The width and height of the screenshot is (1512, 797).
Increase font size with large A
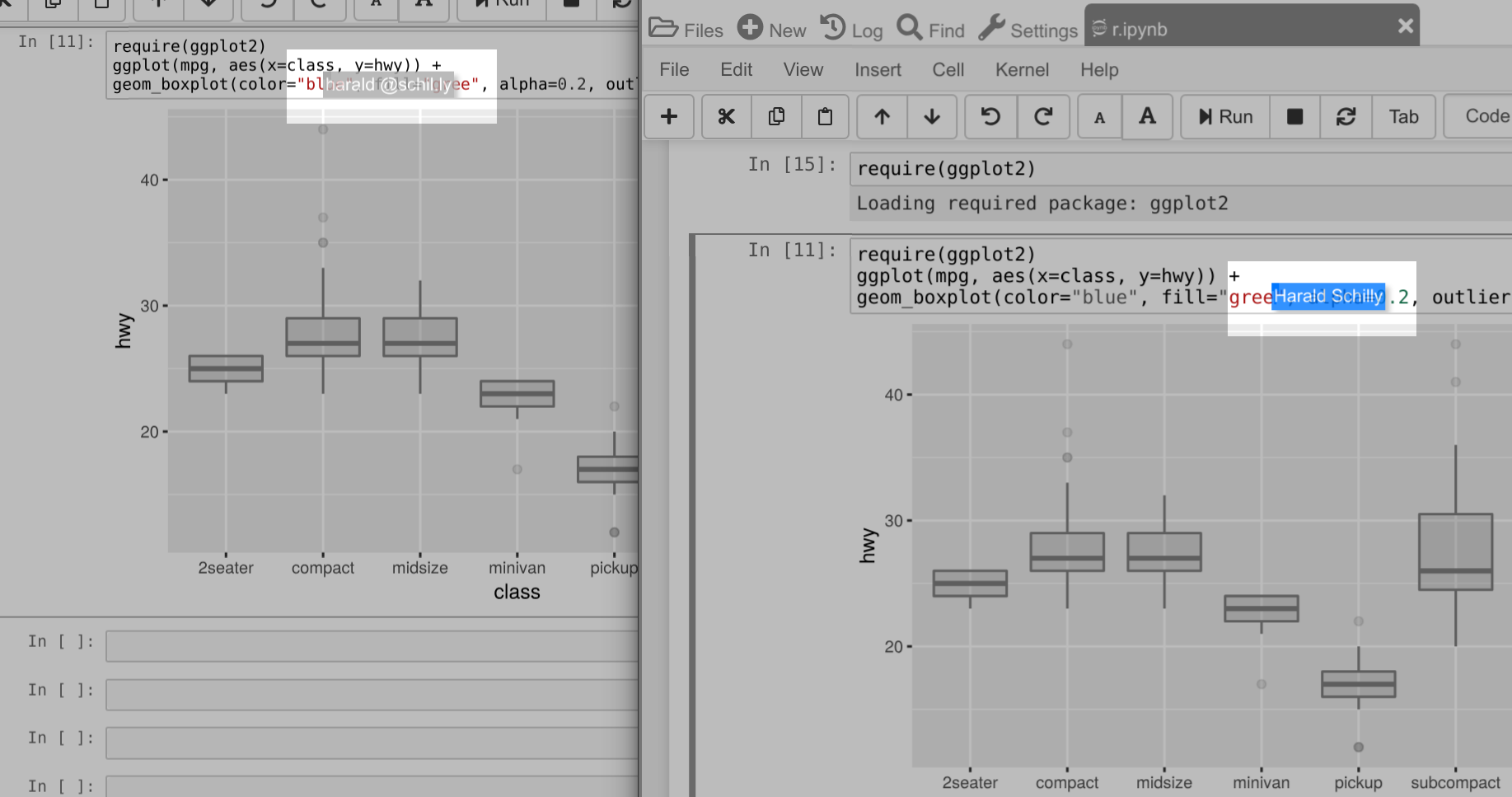[1147, 117]
